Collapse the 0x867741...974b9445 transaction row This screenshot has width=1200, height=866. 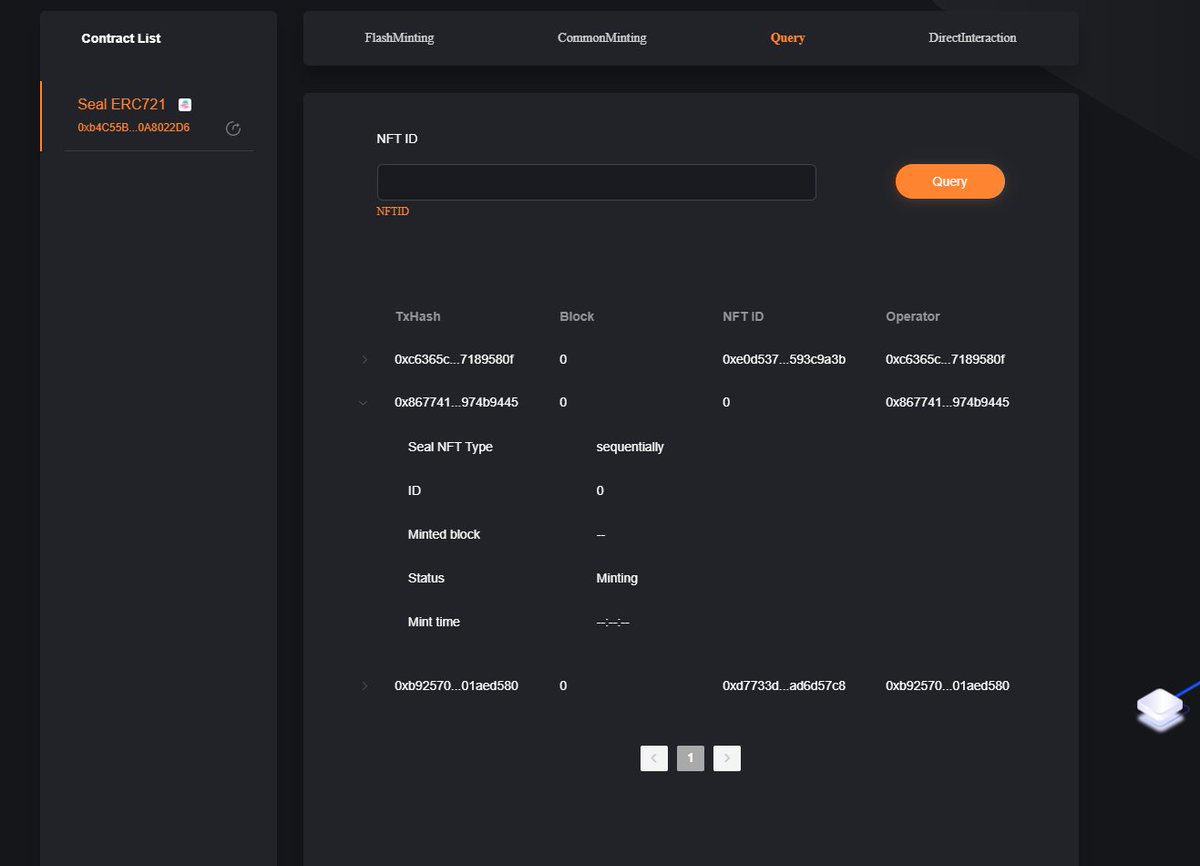[x=364, y=402]
